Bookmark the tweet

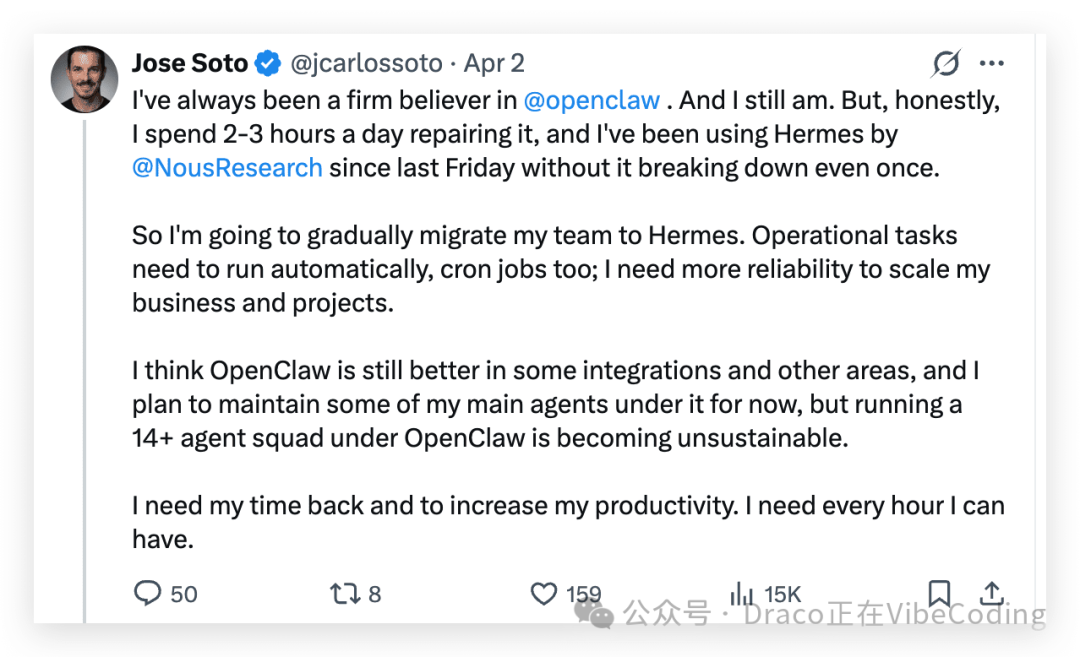click(x=939, y=593)
